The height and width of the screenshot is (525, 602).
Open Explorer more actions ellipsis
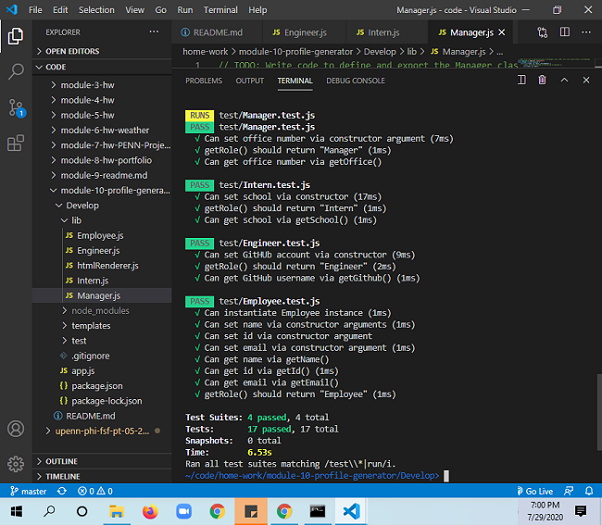[x=154, y=32]
